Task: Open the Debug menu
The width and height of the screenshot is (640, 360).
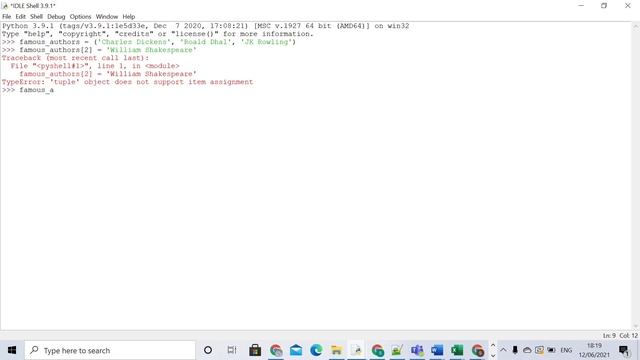Action: pyautogui.click(x=56, y=17)
